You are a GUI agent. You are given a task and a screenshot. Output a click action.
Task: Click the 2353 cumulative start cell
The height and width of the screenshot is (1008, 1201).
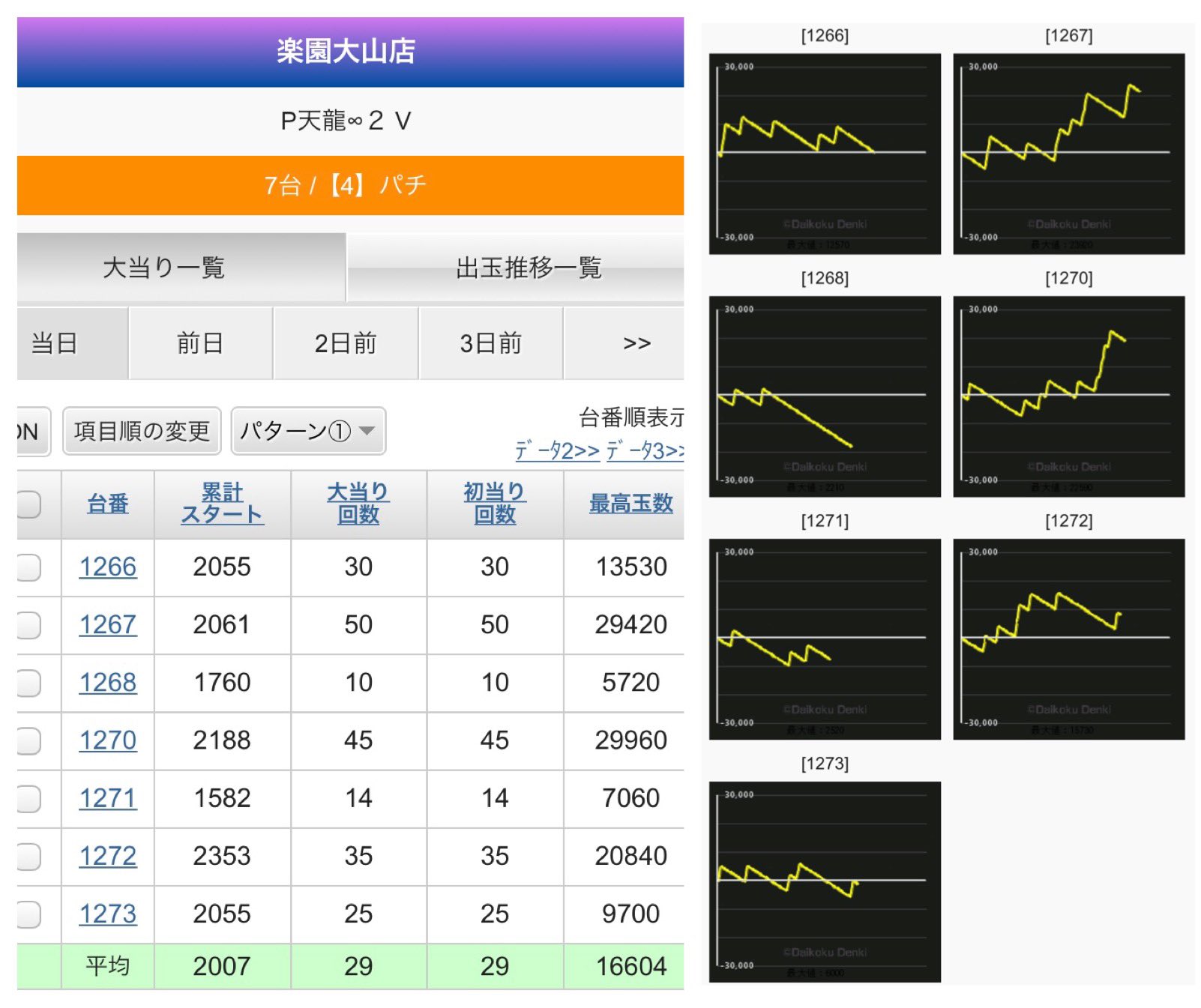tap(222, 856)
